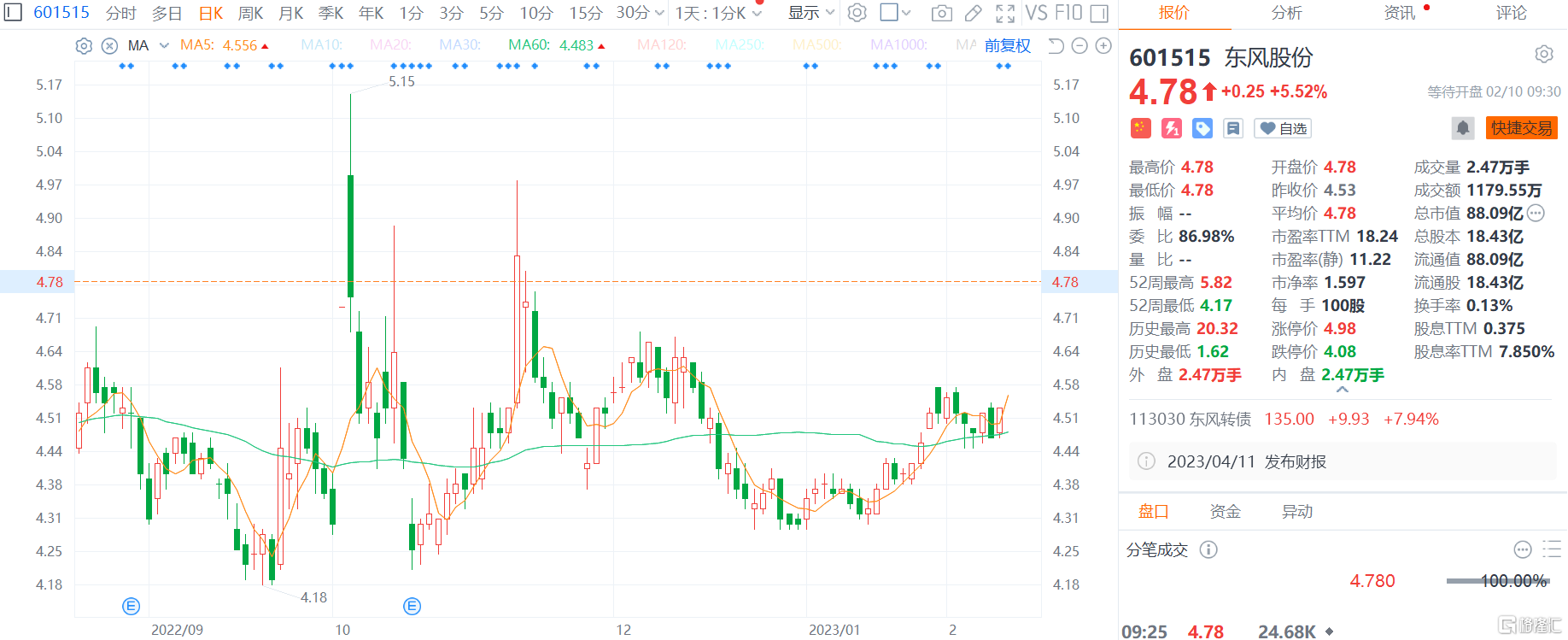Open the 评论 comments tab
The height and width of the screenshot is (640, 1568).
[1512, 13]
